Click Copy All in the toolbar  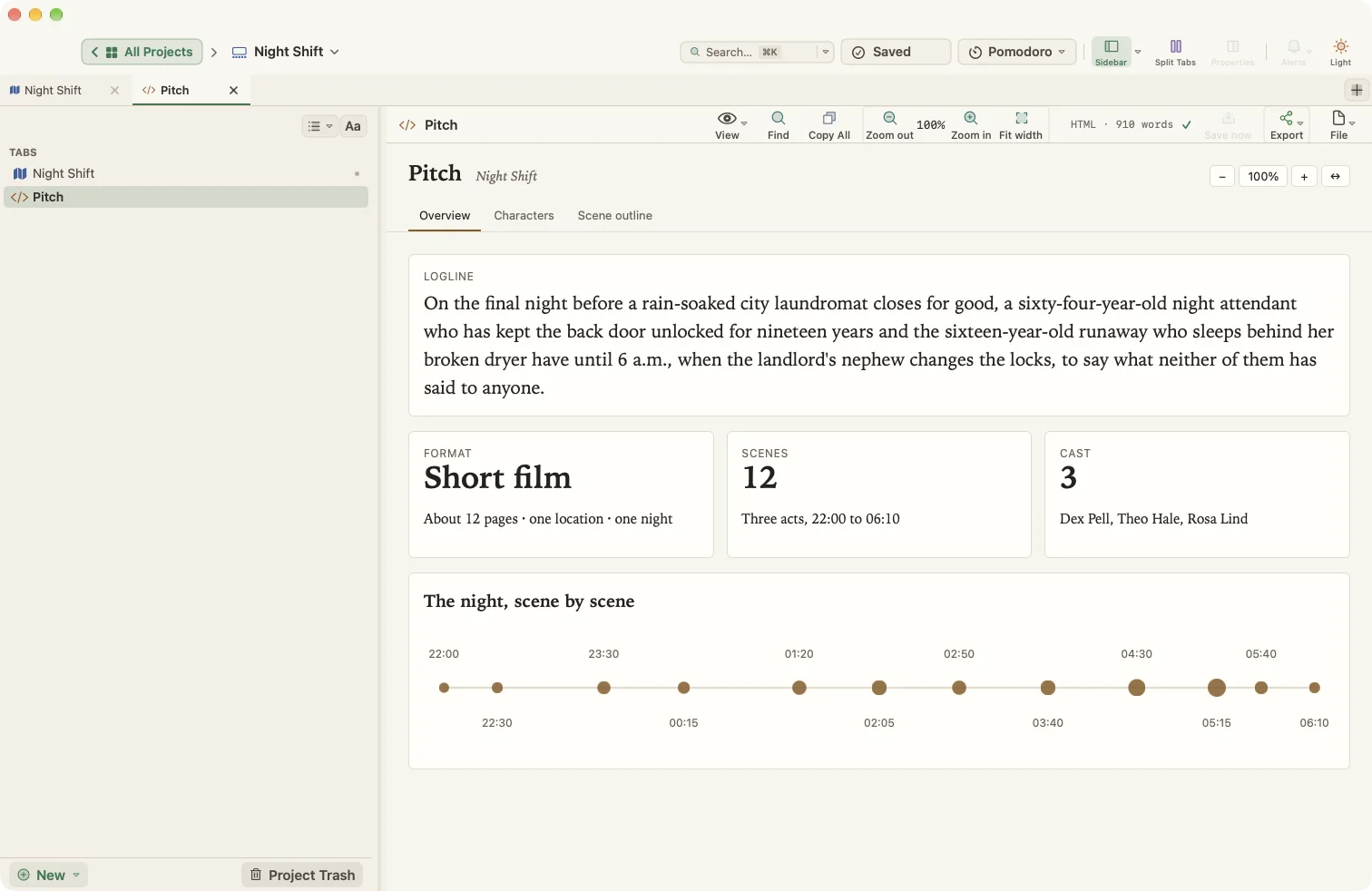[828, 125]
